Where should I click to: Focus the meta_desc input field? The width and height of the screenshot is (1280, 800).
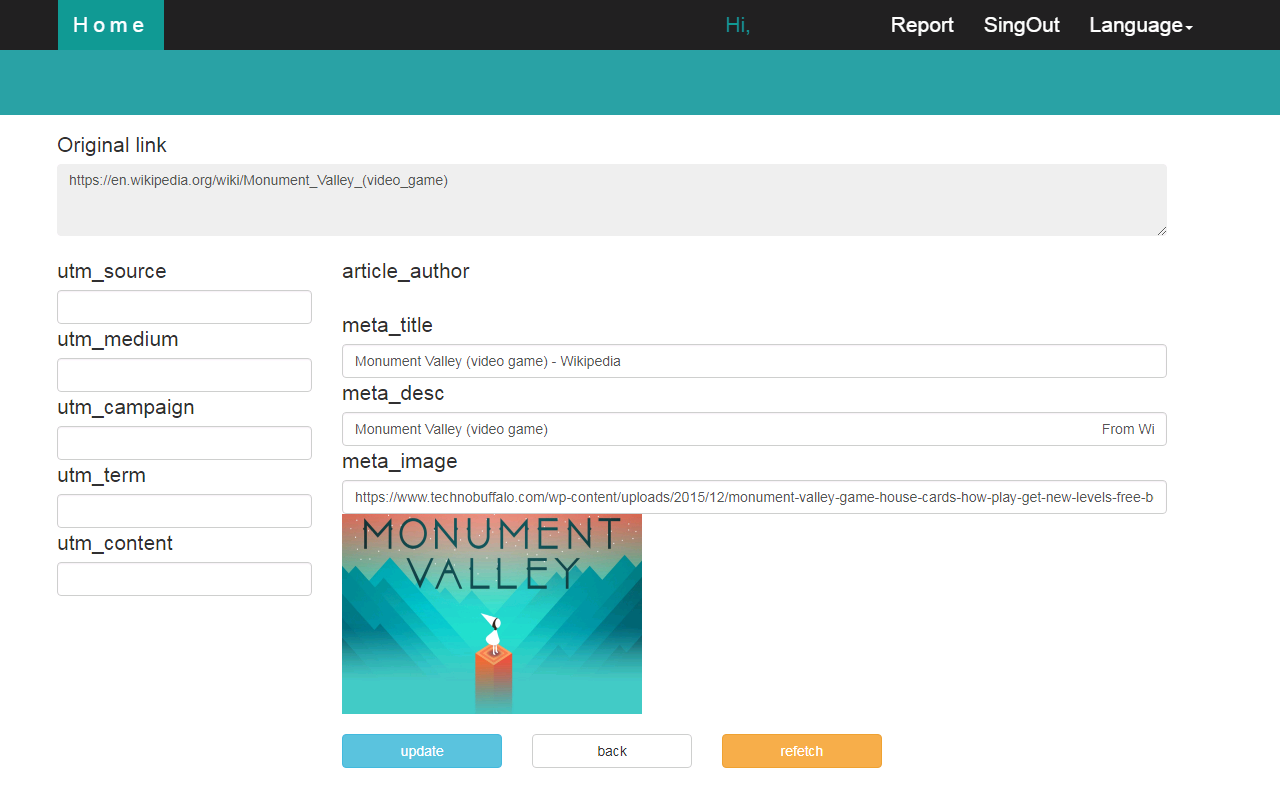coord(753,429)
